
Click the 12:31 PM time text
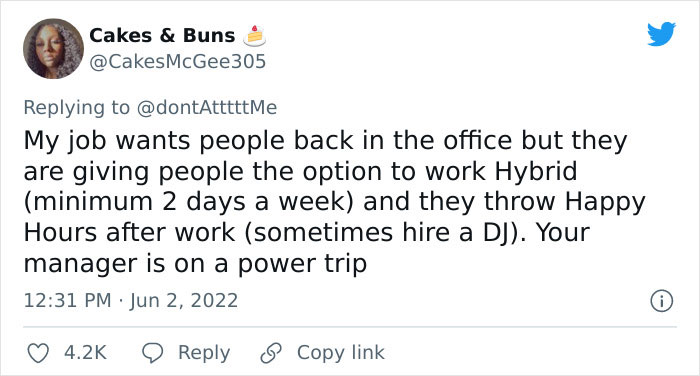point(67,300)
